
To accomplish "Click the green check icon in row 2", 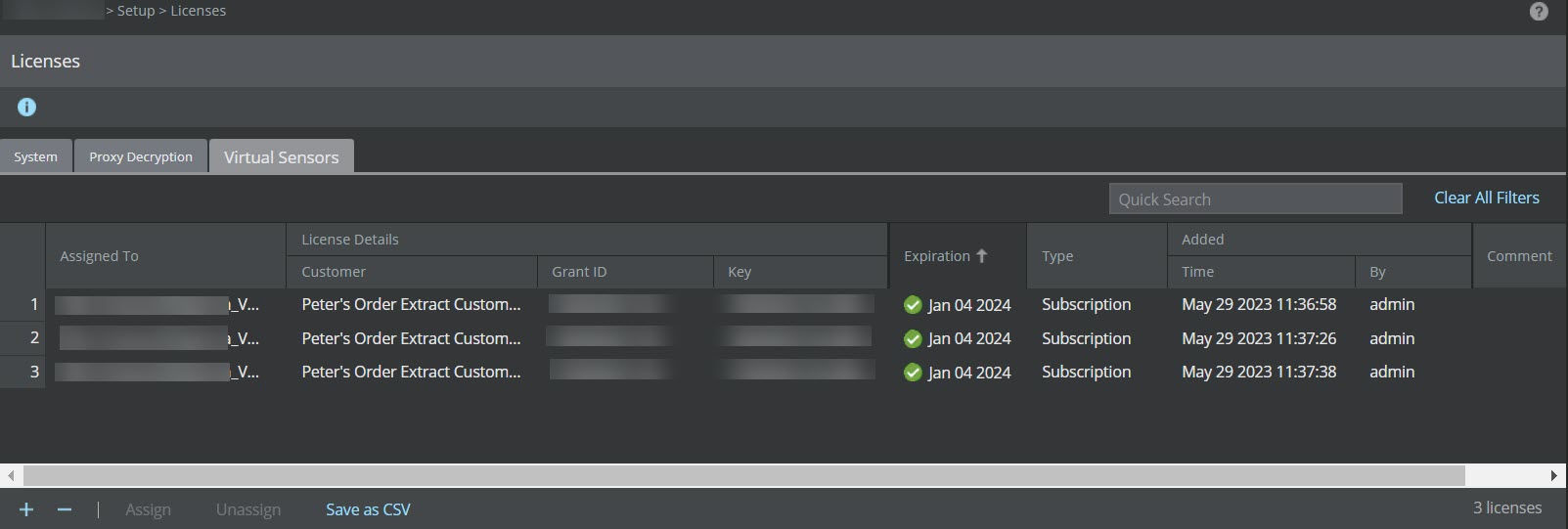I will point(913,339).
